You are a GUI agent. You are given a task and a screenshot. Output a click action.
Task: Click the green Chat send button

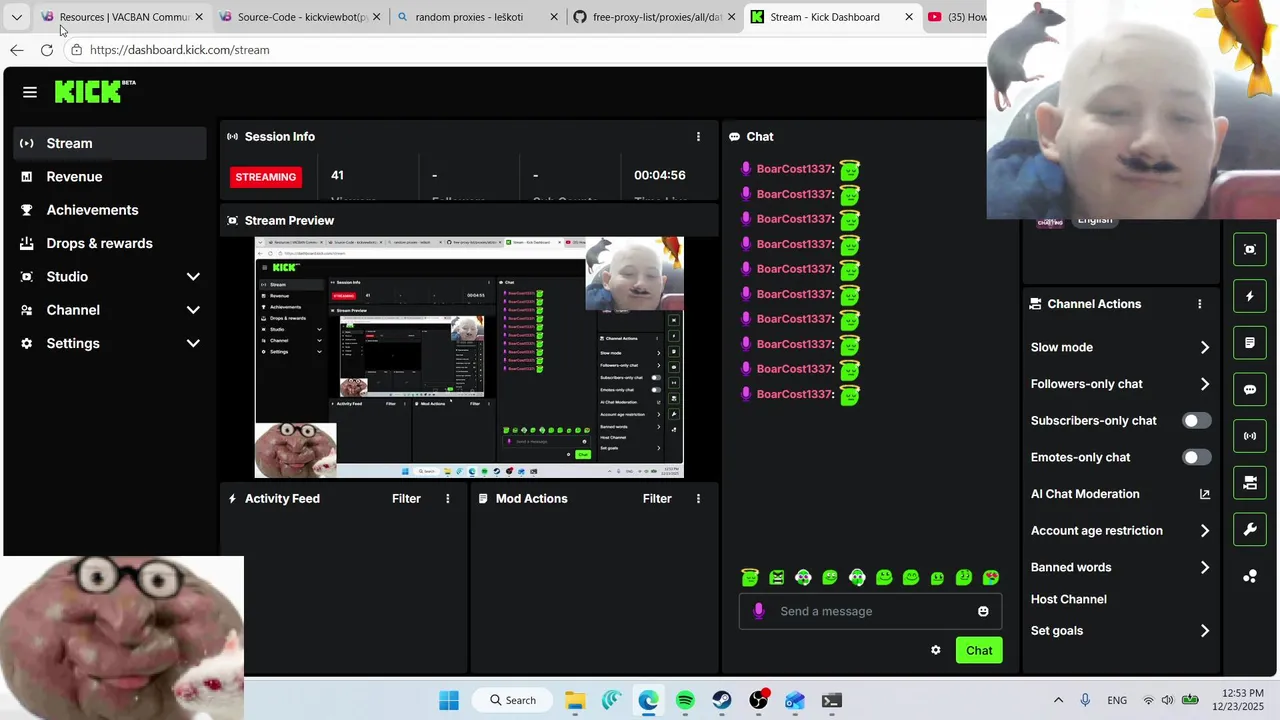pyautogui.click(x=979, y=651)
